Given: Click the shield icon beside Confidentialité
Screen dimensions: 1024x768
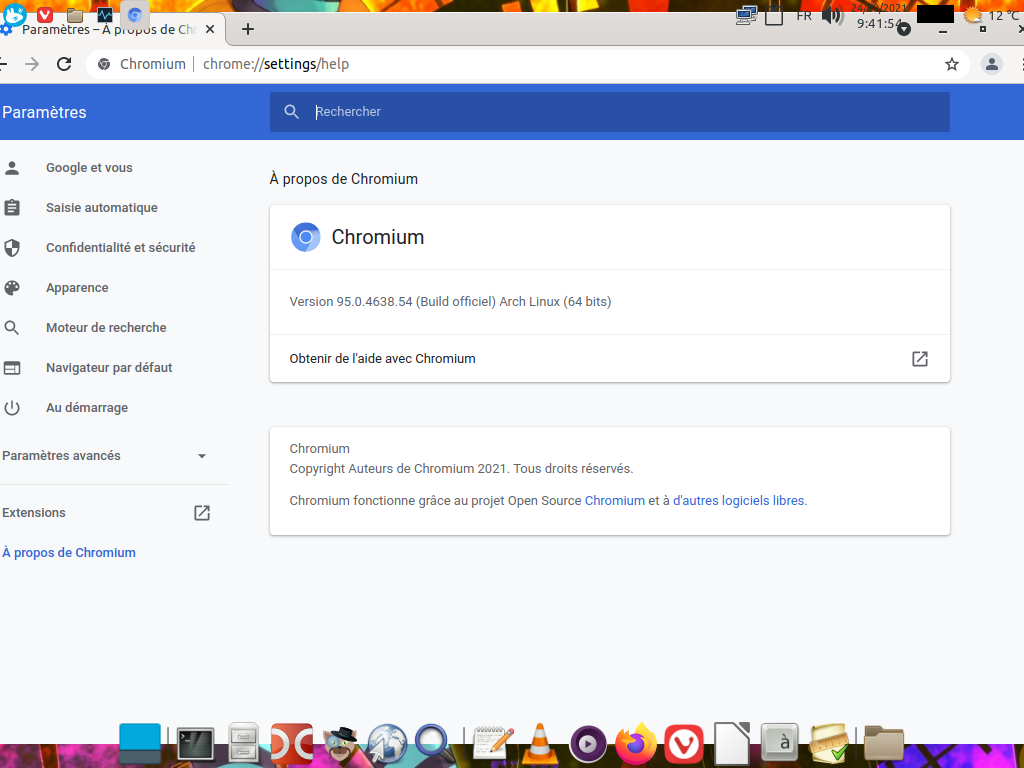Looking at the screenshot, I should point(12,248).
